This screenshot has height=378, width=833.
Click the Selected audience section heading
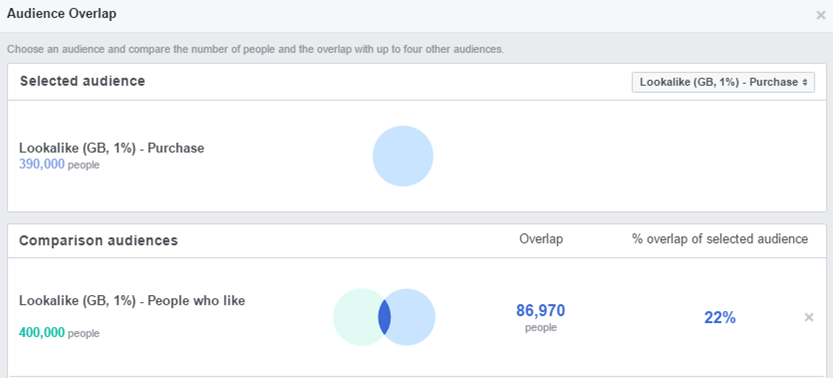pyautogui.click(x=82, y=81)
